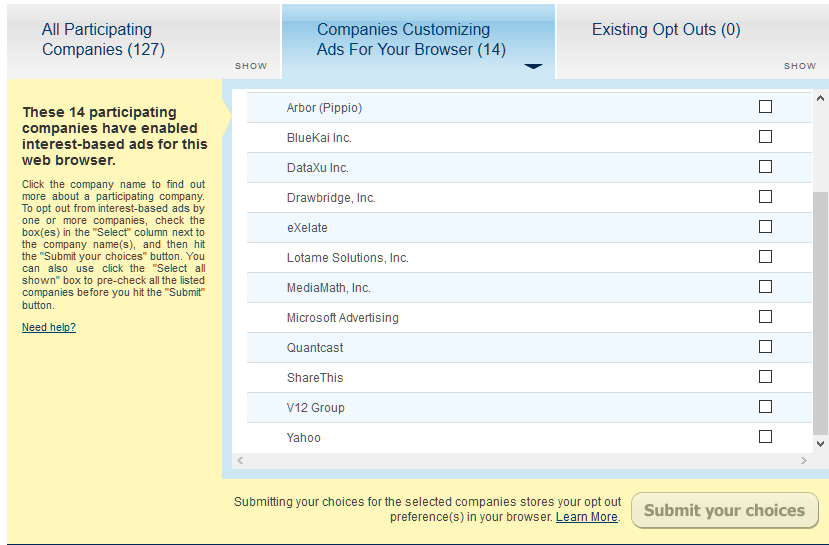829x545 pixels.
Task: Check the Arbor (Pippio) opt-out box
Action: 765,107
